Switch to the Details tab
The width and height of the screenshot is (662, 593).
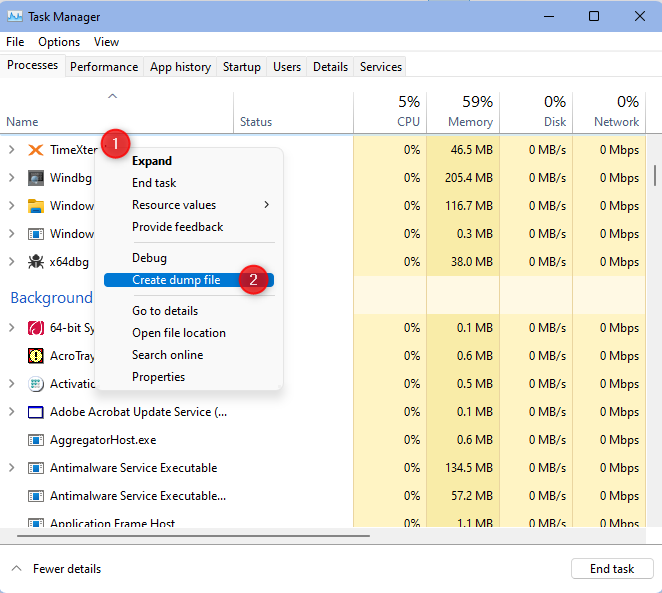(330, 67)
